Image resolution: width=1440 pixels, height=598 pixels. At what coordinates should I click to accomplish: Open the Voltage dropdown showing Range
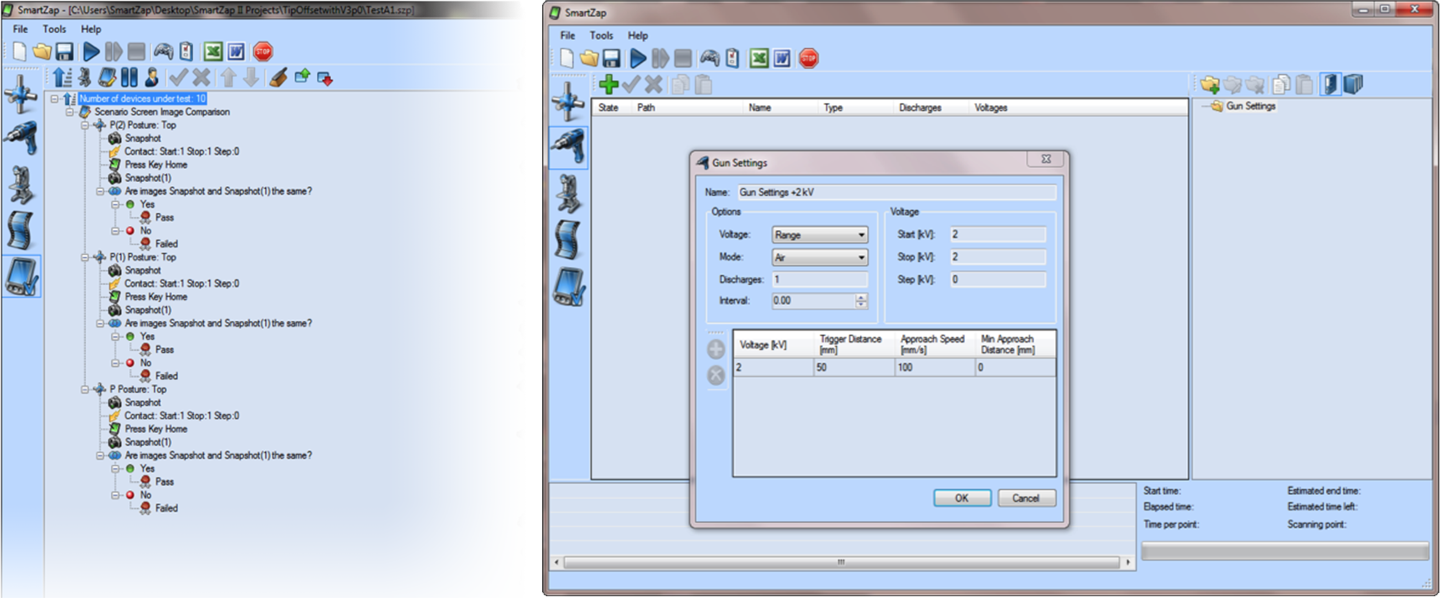point(819,235)
